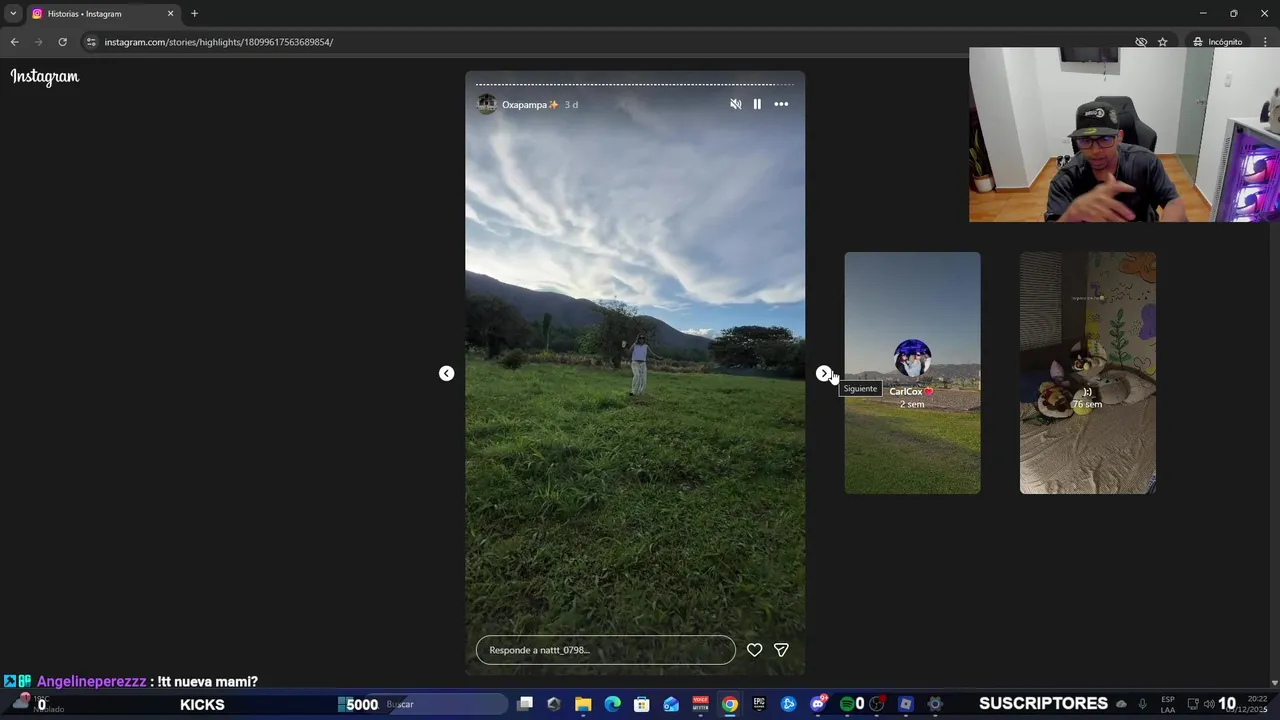Click the reply to nattt_0798 input field

tap(606, 650)
